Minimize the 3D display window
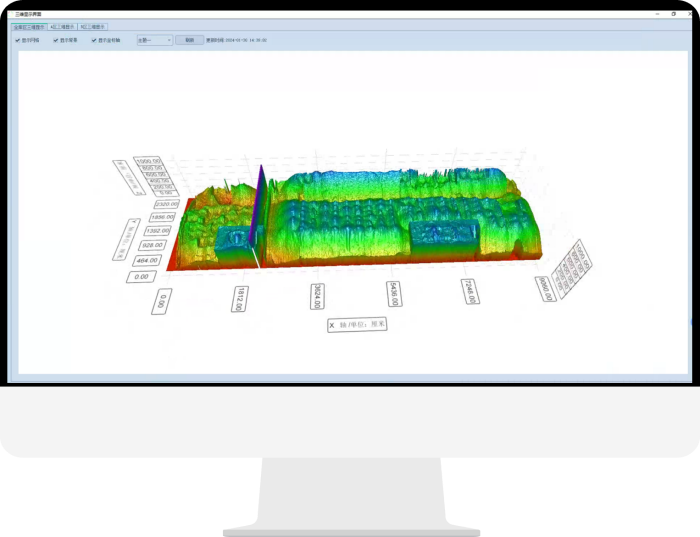700x537 pixels. (658, 14)
